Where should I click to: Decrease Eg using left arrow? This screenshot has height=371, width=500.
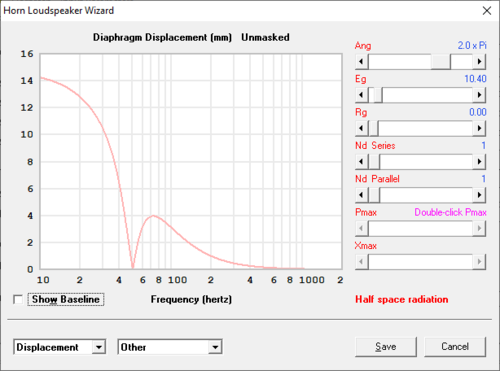click(361, 95)
